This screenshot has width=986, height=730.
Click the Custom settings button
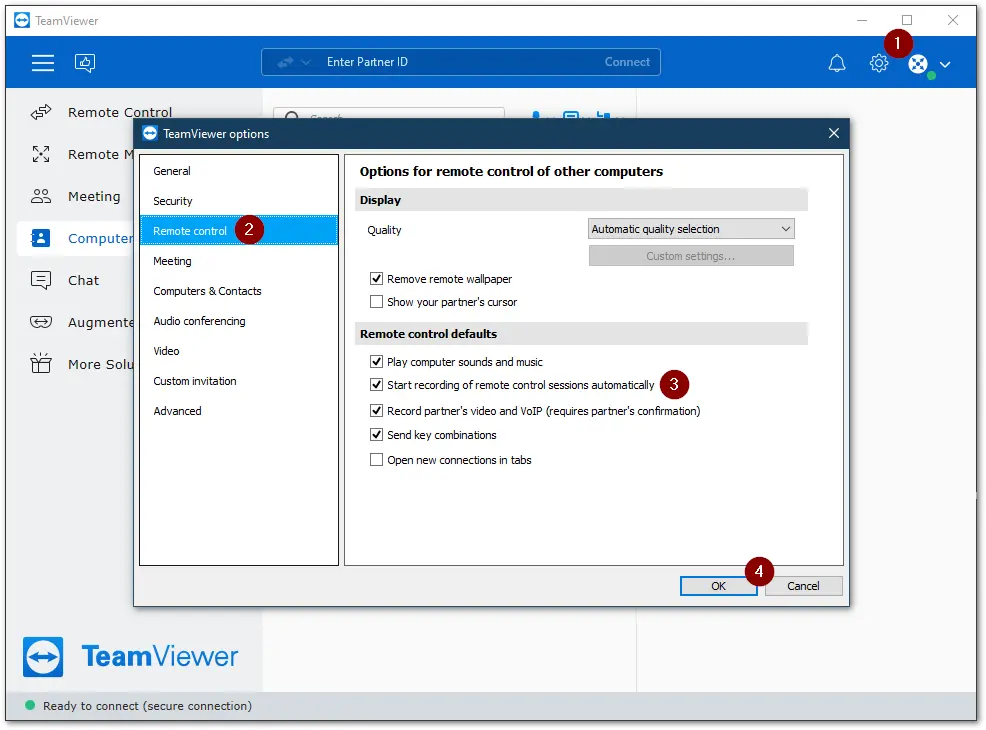coord(691,256)
